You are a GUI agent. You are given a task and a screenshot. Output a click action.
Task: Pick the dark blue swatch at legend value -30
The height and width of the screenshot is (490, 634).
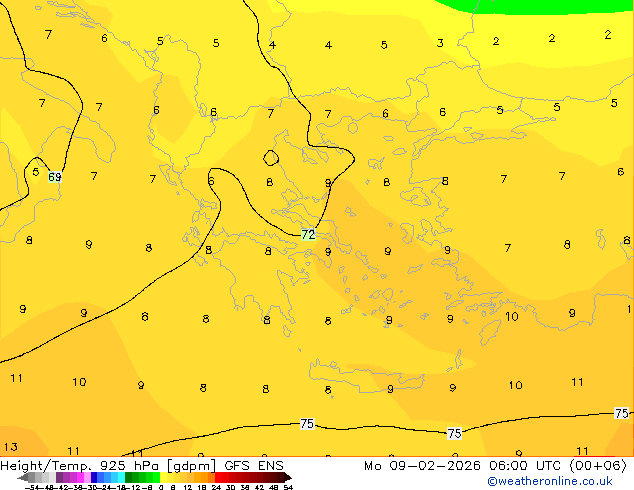pyautogui.click(x=94, y=477)
